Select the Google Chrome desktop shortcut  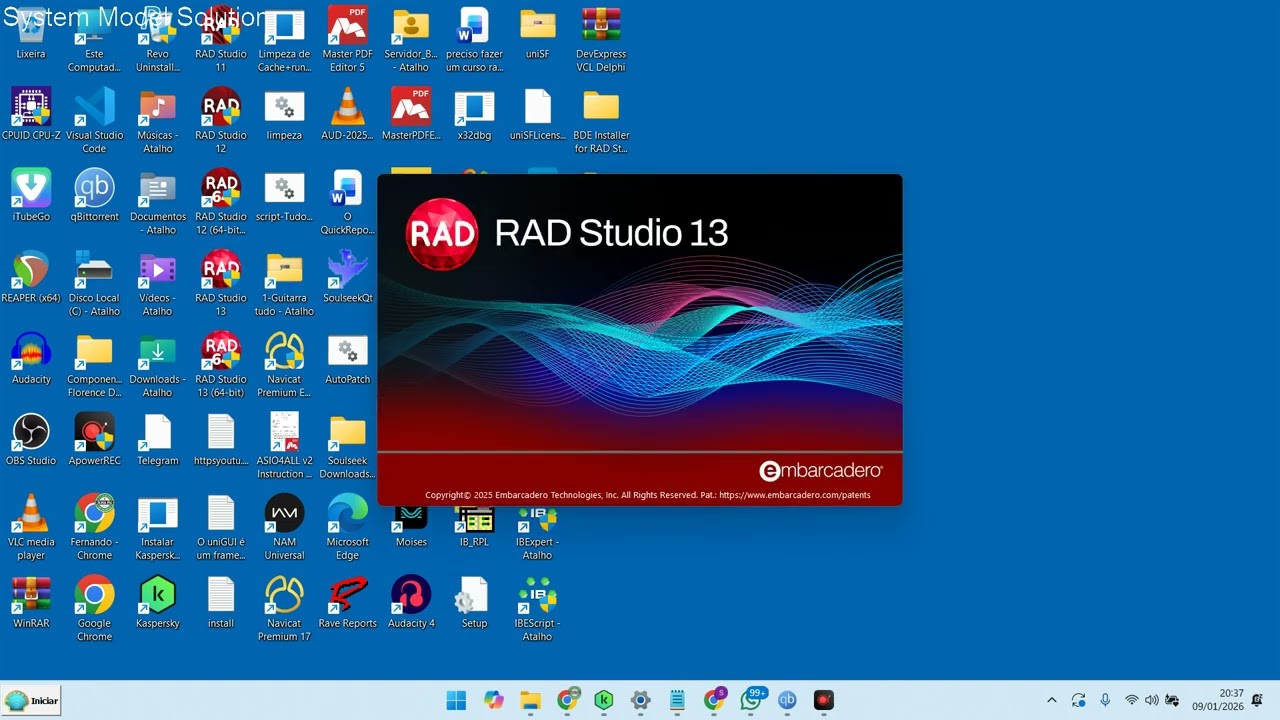pyautogui.click(x=94, y=608)
